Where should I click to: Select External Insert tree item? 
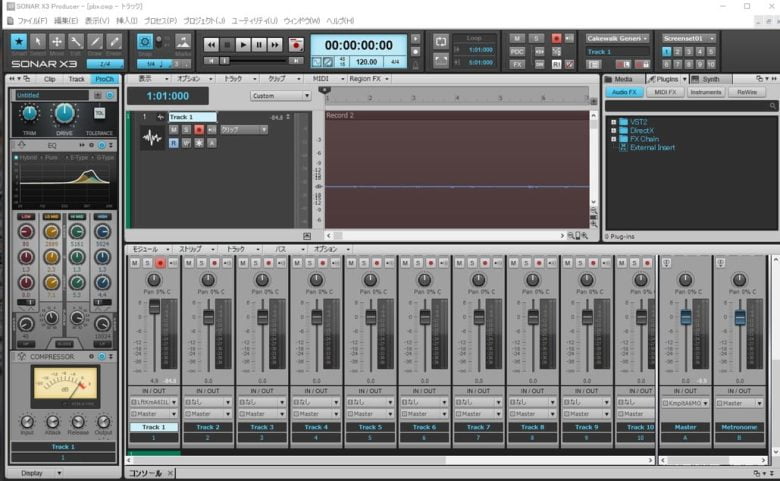click(652, 147)
